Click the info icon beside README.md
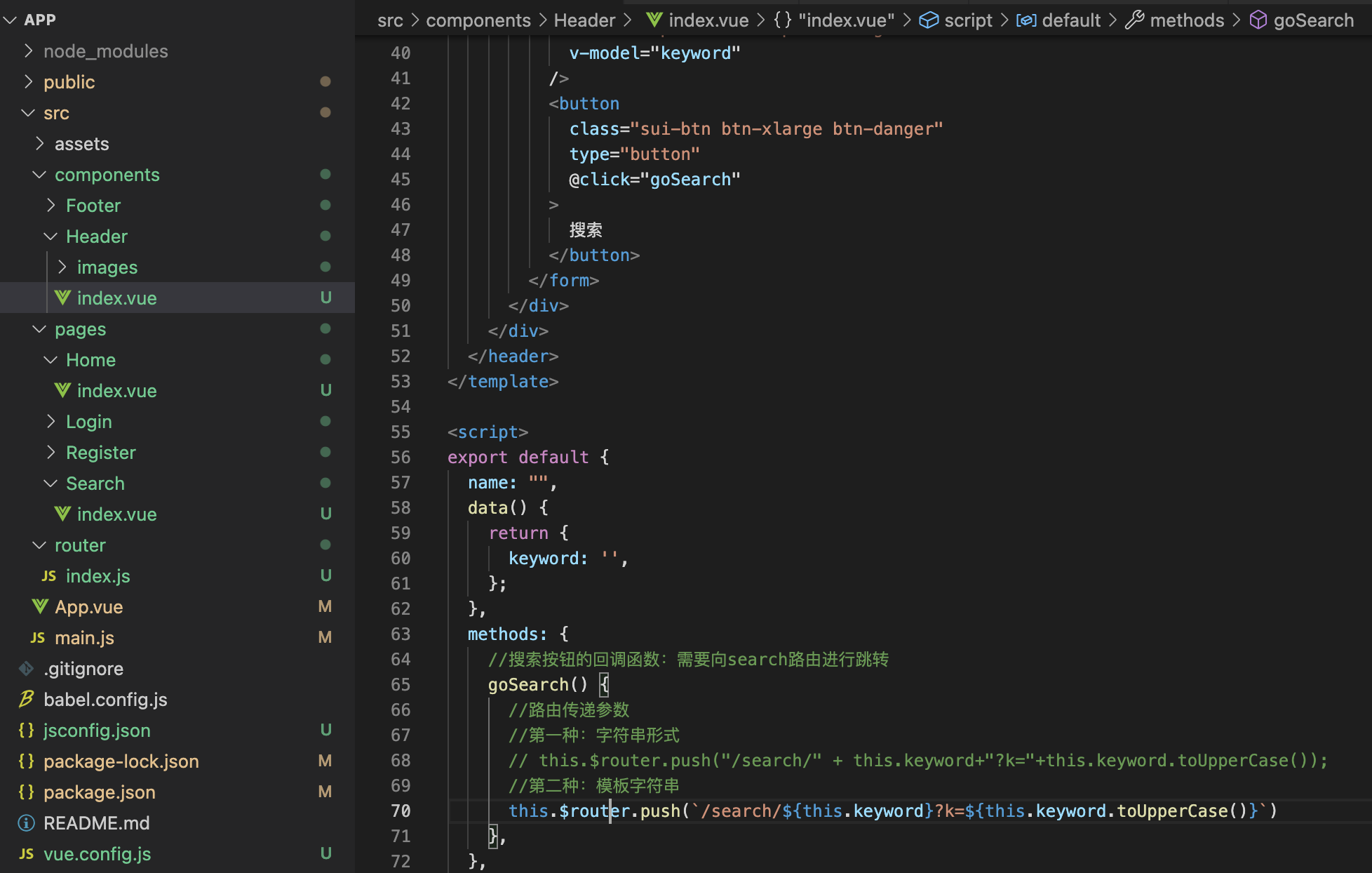The image size is (1372, 873). click(27, 822)
